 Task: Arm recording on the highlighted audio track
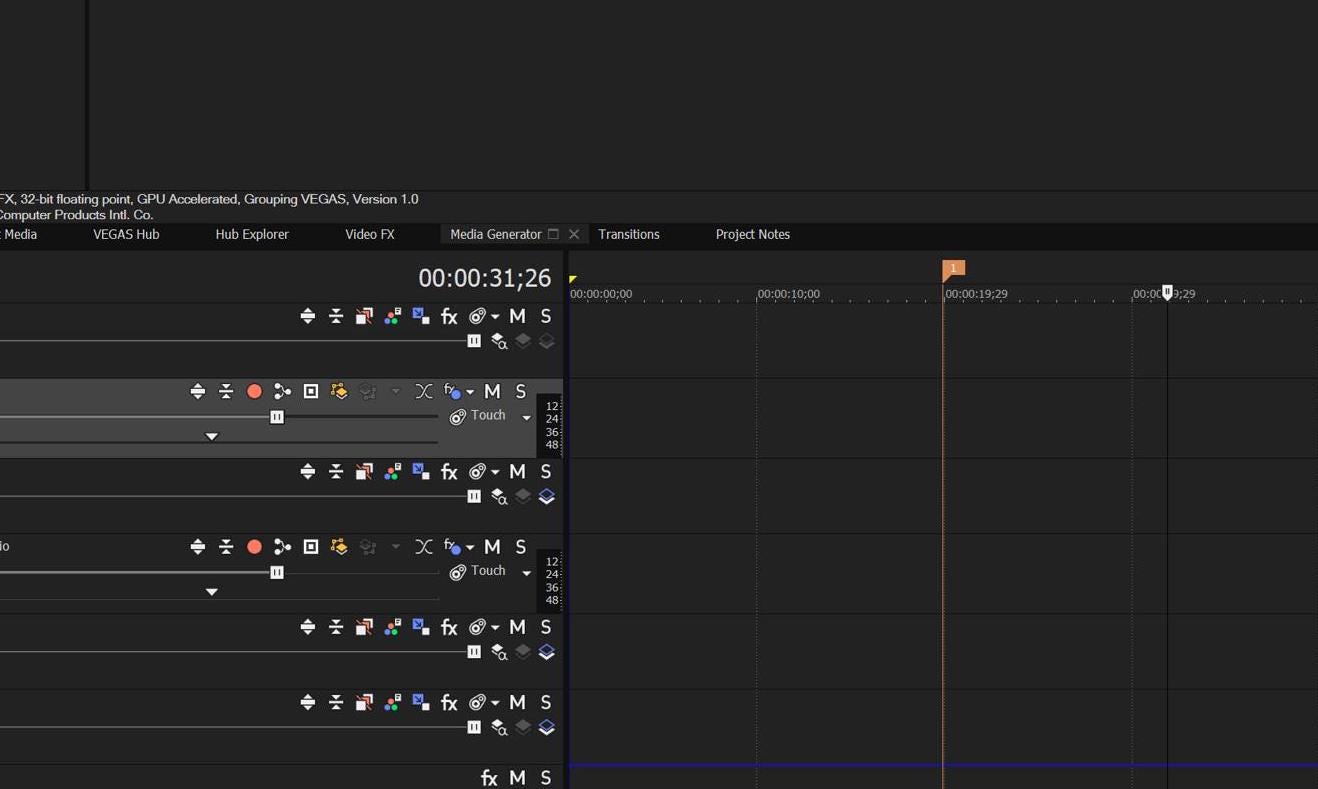[x=254, y=391]
